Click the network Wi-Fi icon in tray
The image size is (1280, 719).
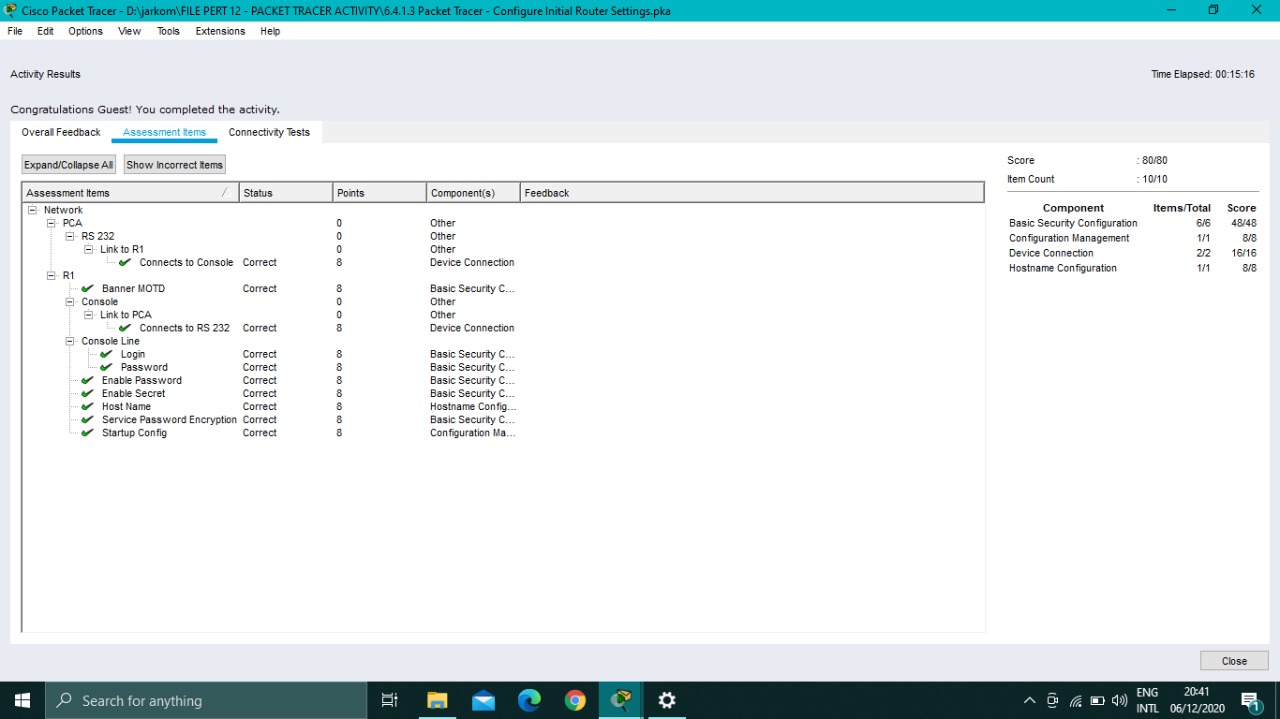(x=1075, y=700)
